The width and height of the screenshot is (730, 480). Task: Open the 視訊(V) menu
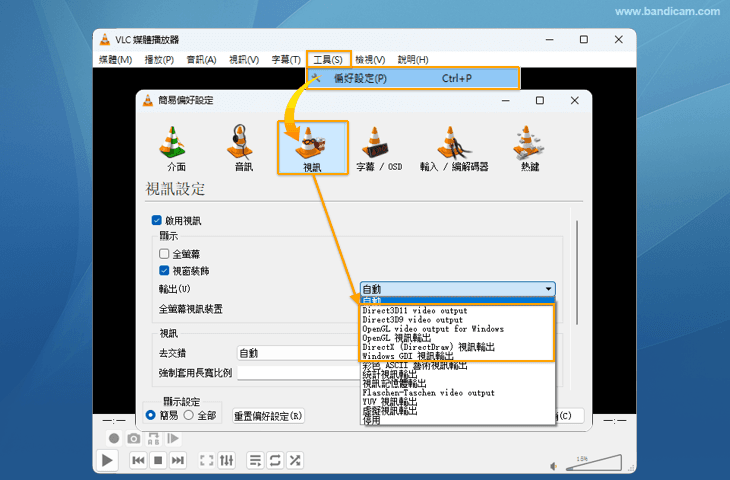click(x=244, y=60)
